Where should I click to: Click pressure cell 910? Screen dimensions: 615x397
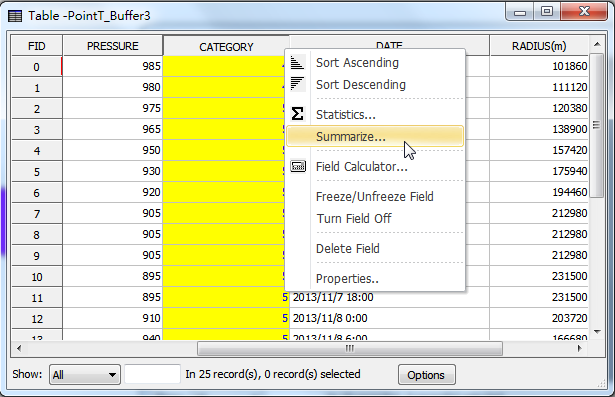tap(113, 318)
